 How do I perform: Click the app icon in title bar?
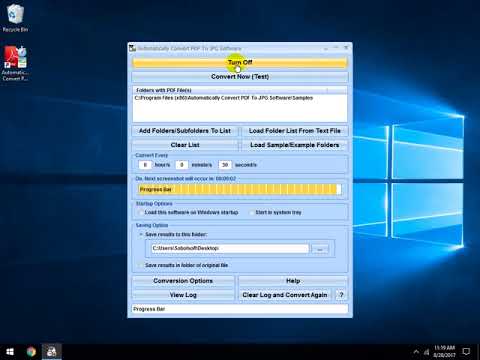(133, 48)
